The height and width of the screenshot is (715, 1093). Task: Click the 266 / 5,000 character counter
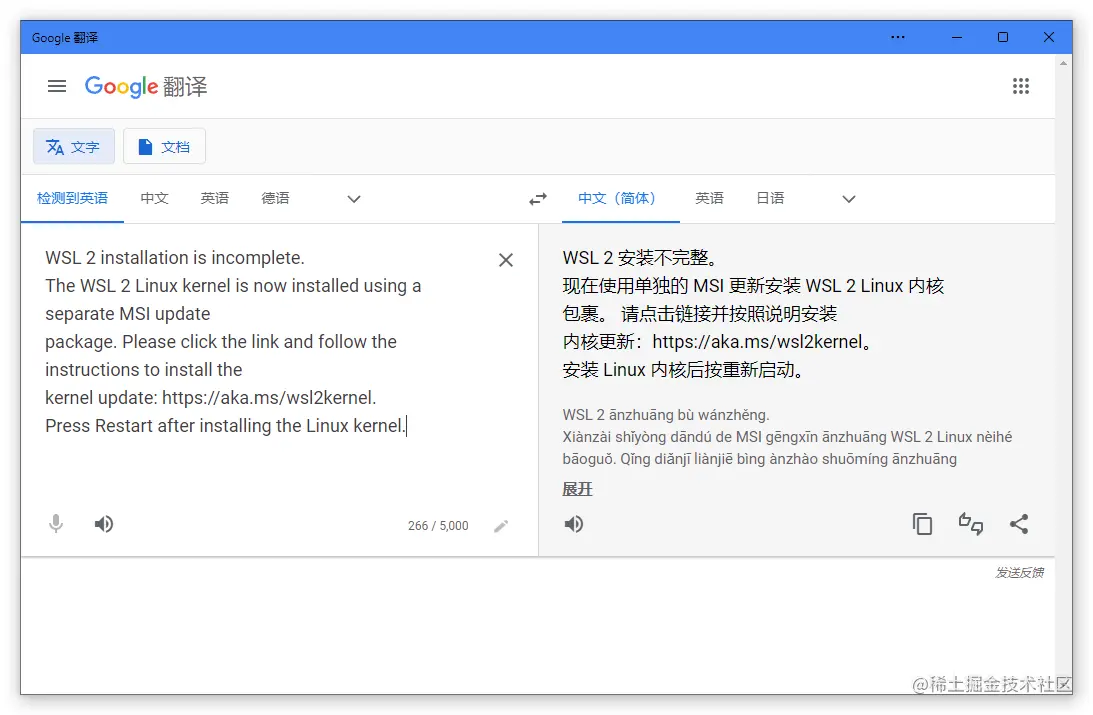(x=438, y=526)
